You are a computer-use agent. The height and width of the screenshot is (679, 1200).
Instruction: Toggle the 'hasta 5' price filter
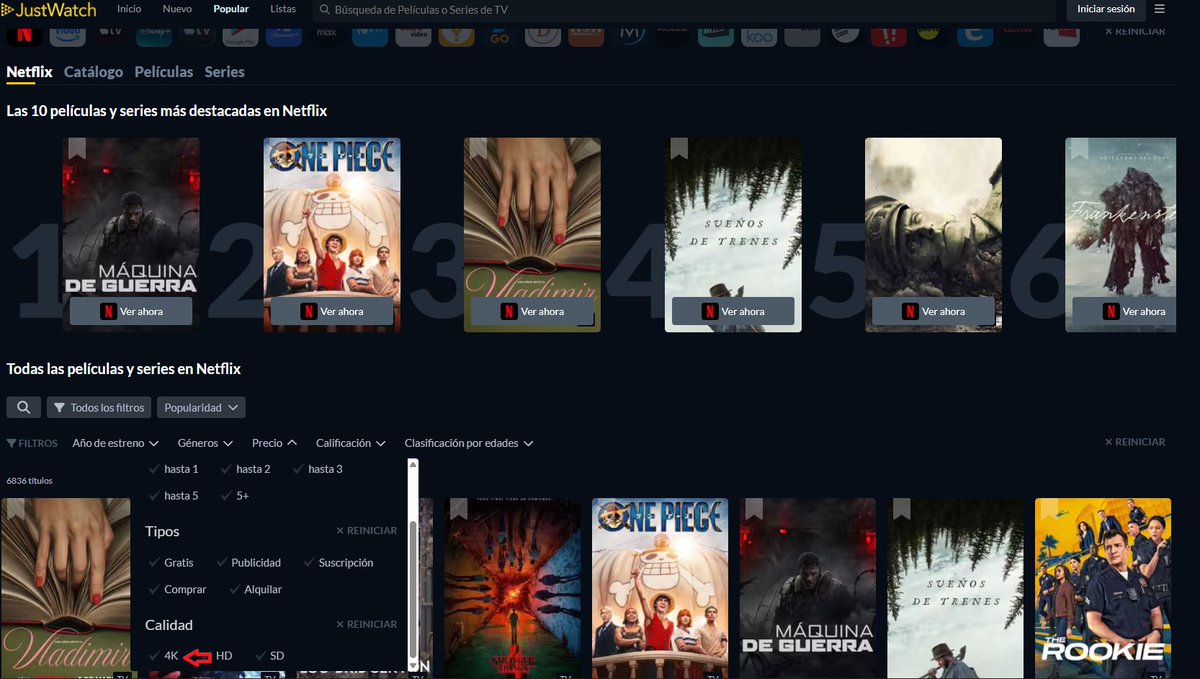click(173, 496)
